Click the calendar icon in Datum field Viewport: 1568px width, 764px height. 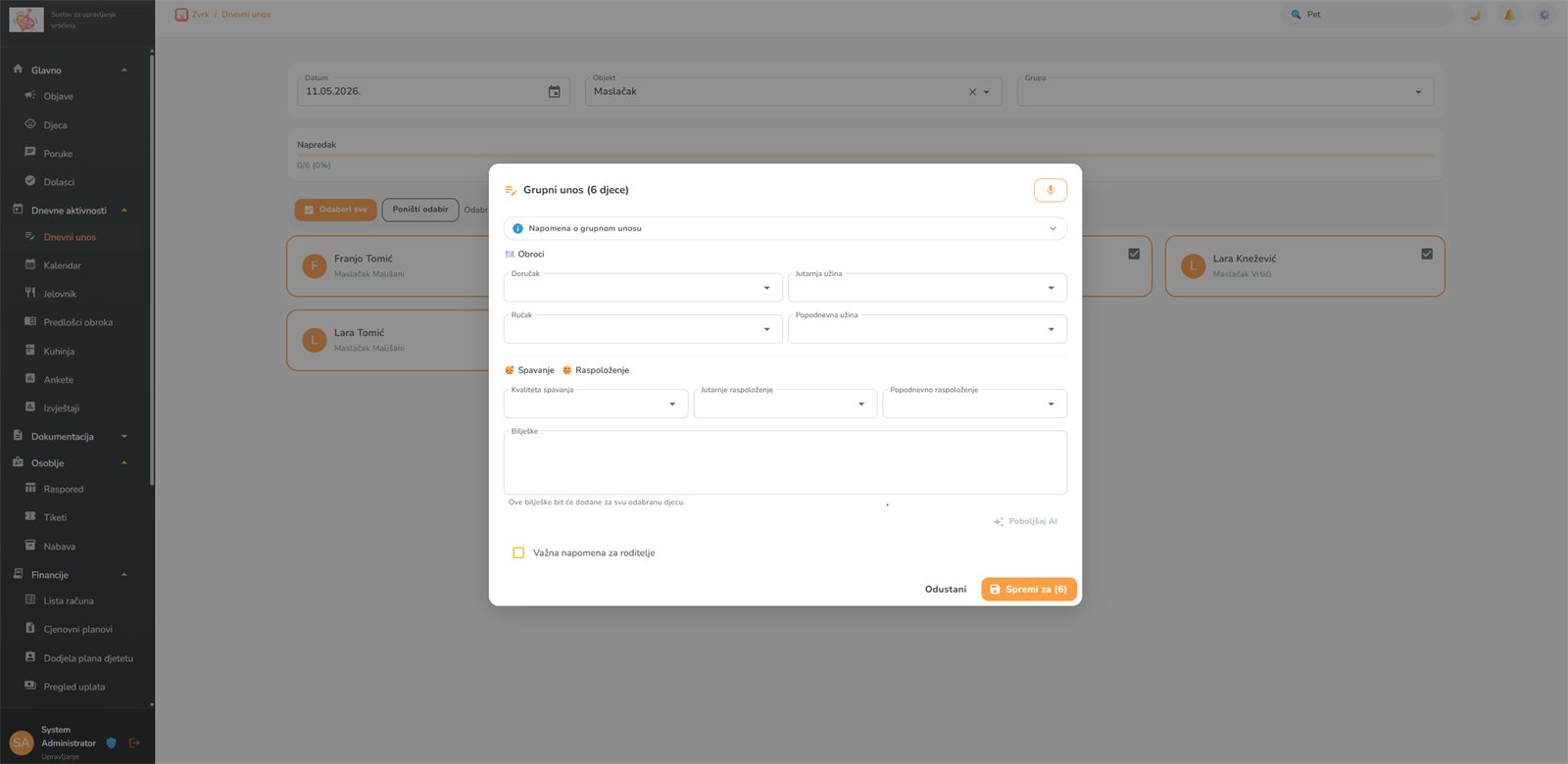(x=554, y=91)
